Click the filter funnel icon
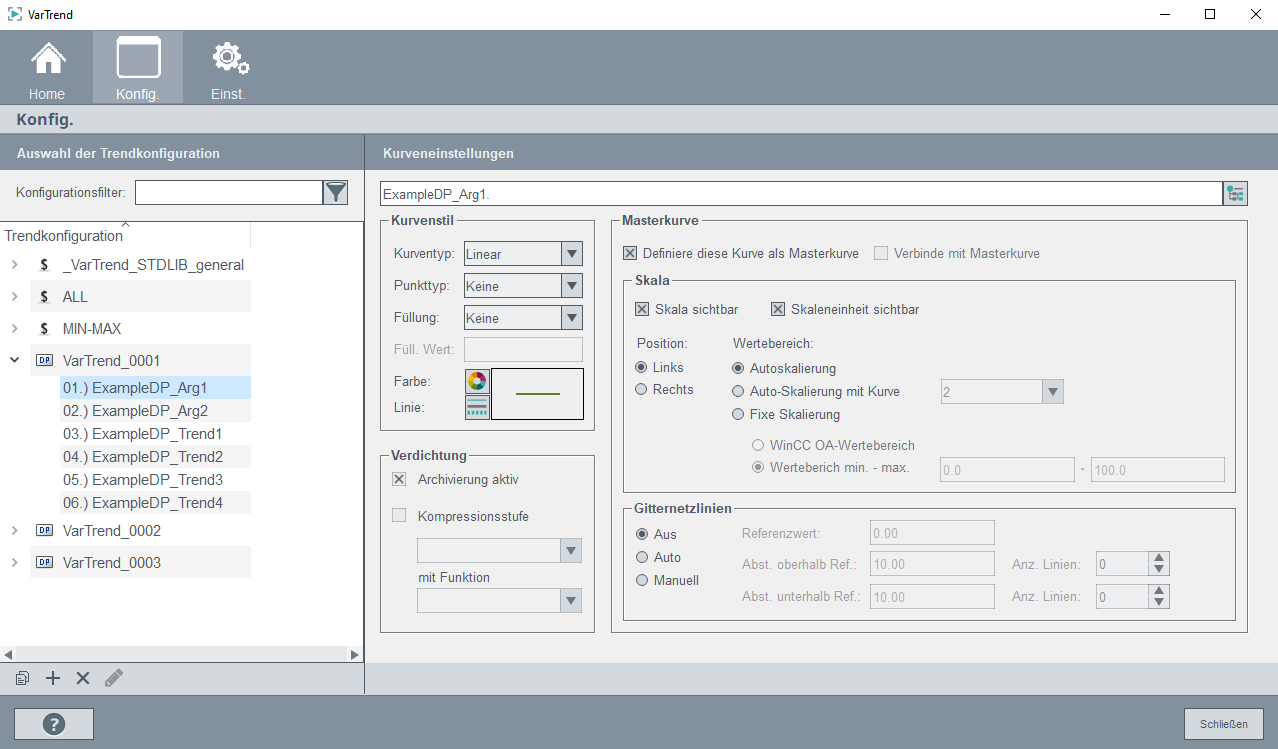This screenshot has height=749, width=1278. click(x=335, y=192)
